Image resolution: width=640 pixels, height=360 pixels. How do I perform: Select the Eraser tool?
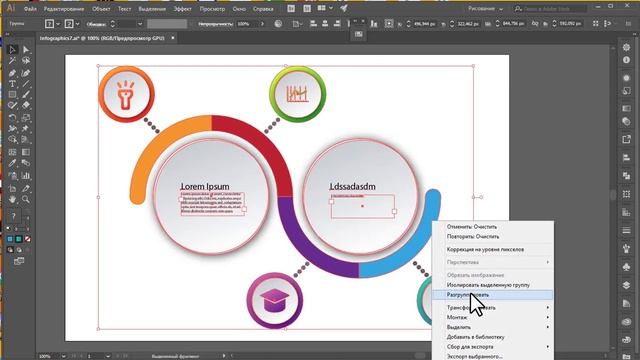26,105
